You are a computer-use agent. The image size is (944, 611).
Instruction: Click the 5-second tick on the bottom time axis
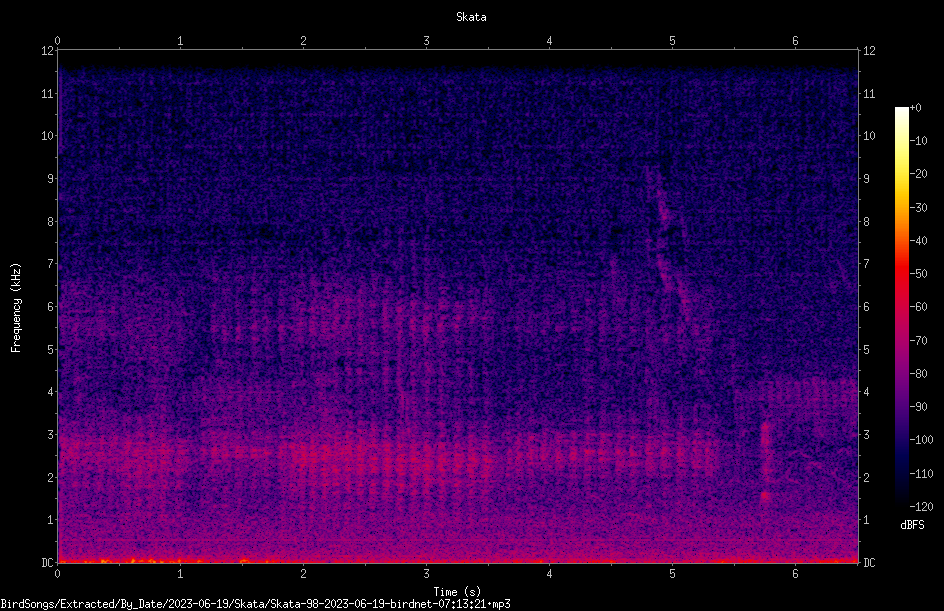(672, 574)
